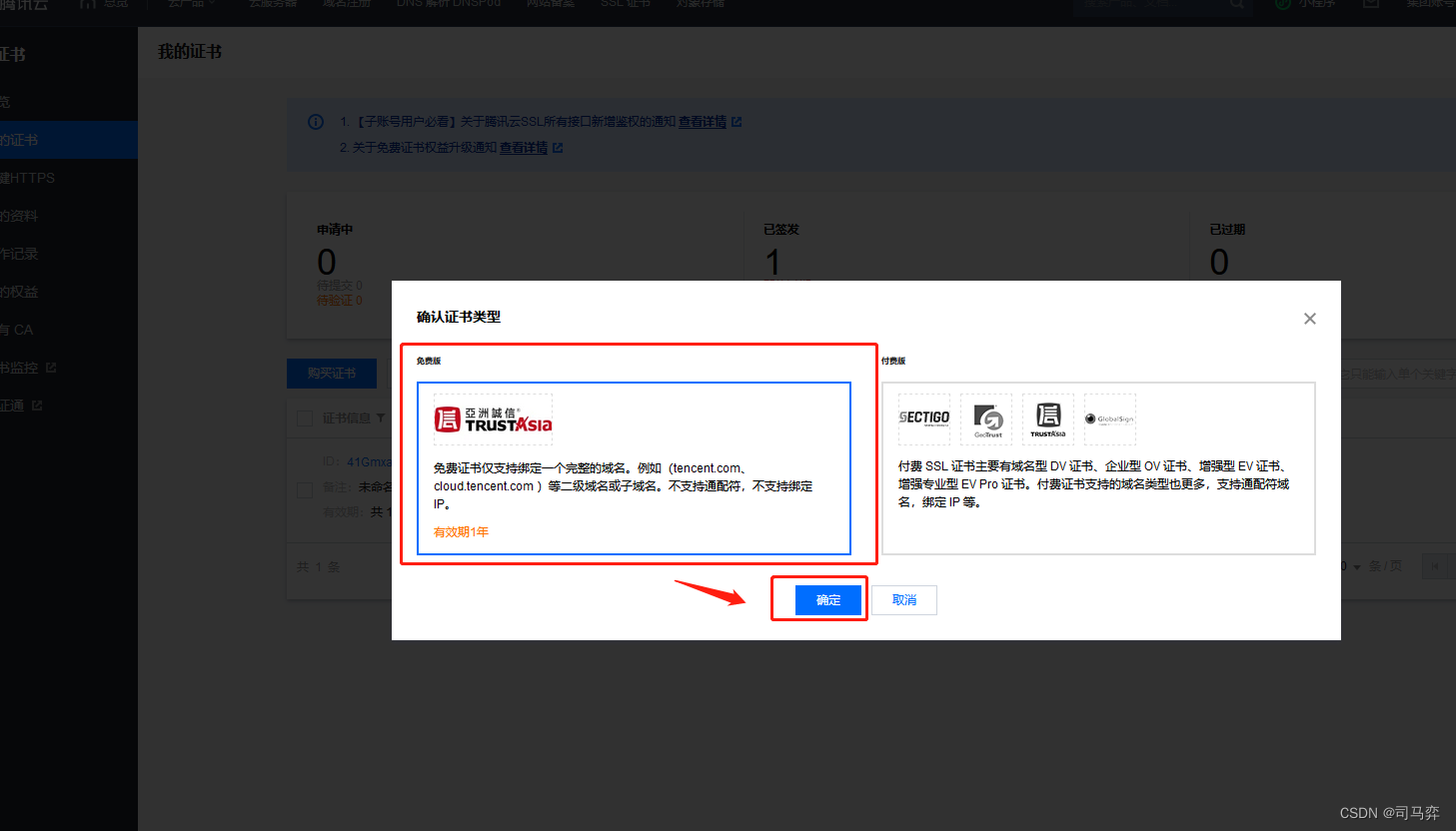1456x831 pixels.
Task: Click external-link icon beside 证通 sidebar item
Action: (x=37, y=406)
